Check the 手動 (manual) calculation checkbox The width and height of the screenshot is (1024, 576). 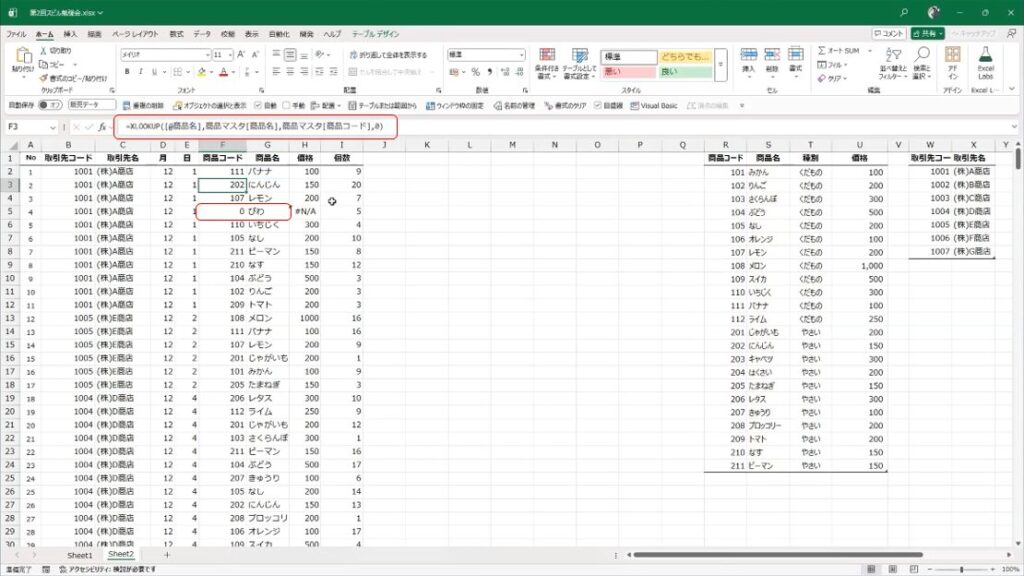point(286,105)
